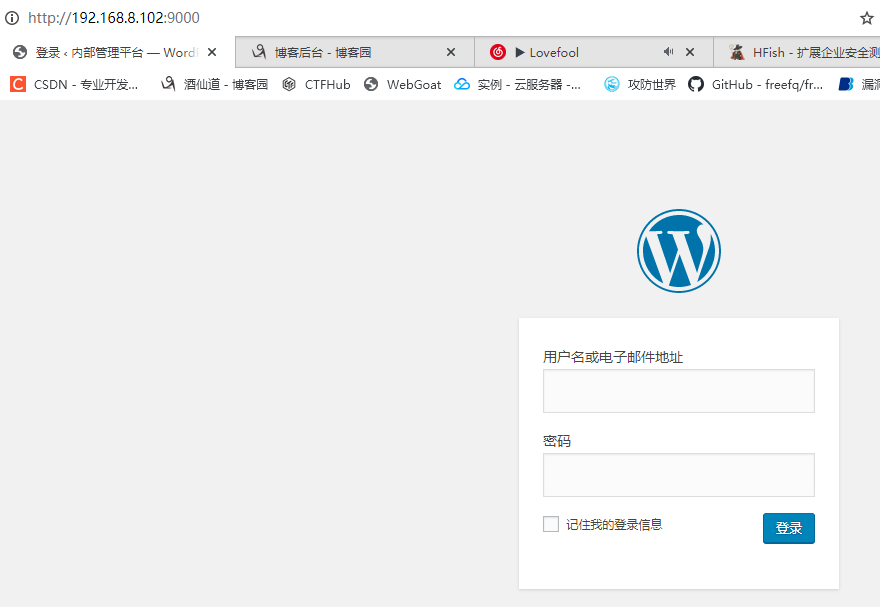Focus the 密码 password field
The image size is (880, 607).
[679, 475]
